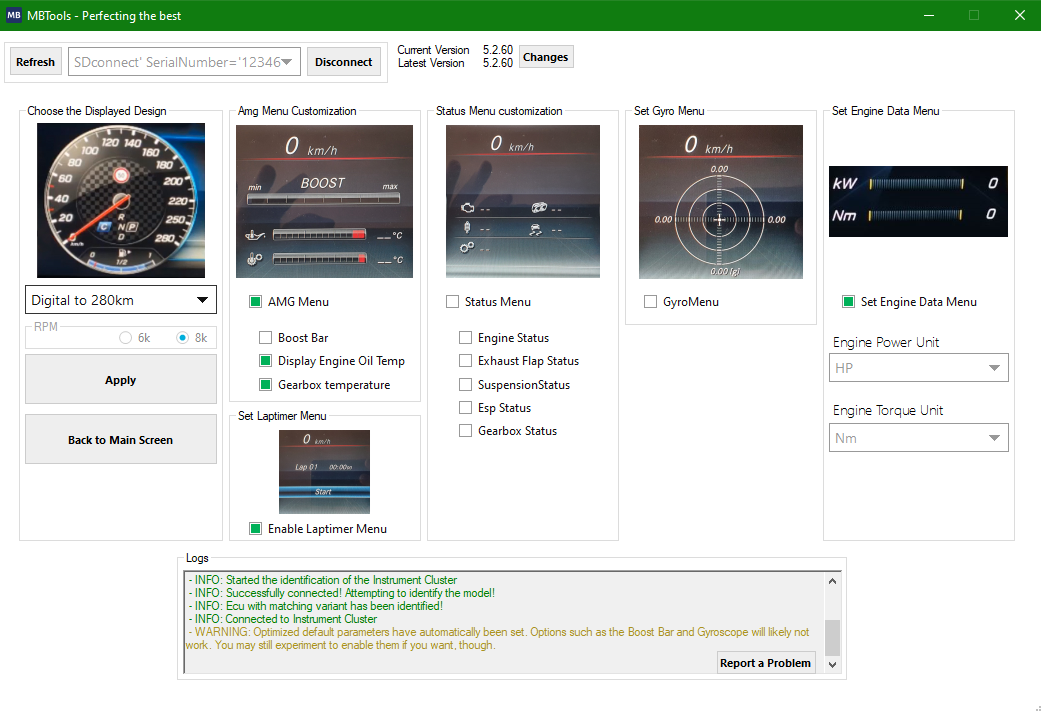Close the MBTools window

[x=1020, y=15]
